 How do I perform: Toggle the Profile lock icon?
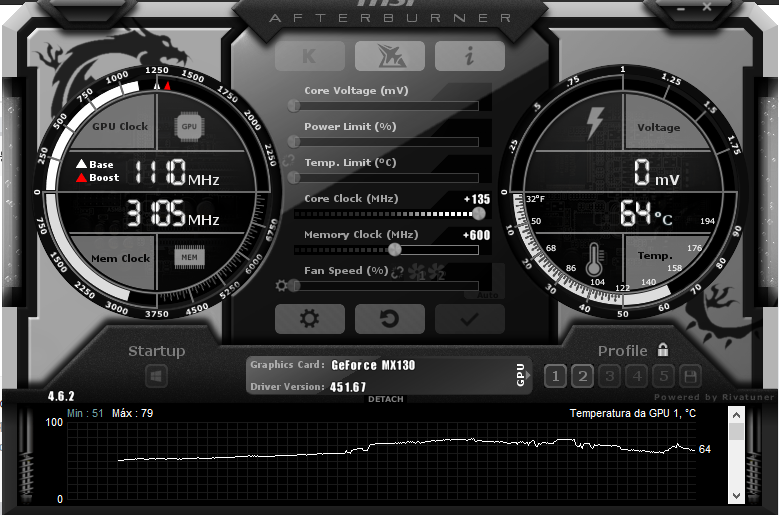pyautogui.click(x=663, y=350)
